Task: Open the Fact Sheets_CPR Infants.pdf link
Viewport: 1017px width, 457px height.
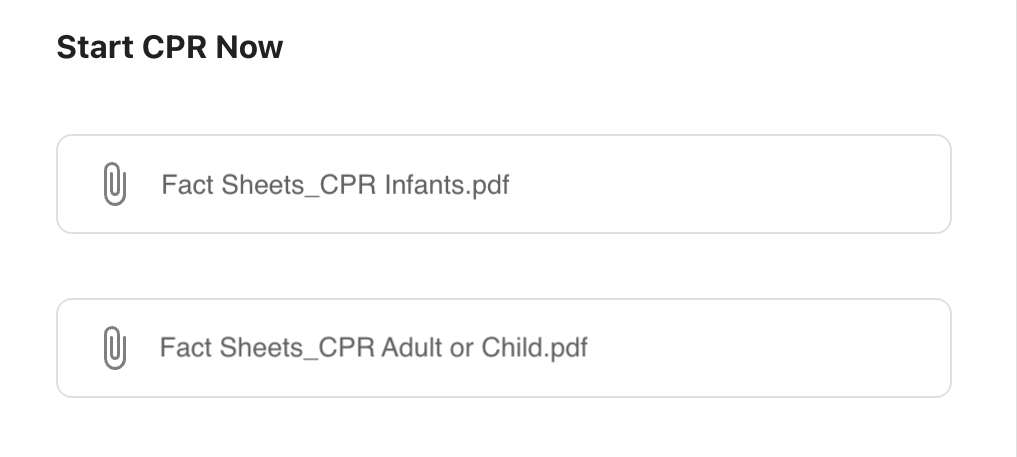Action: tap(335, 185)
